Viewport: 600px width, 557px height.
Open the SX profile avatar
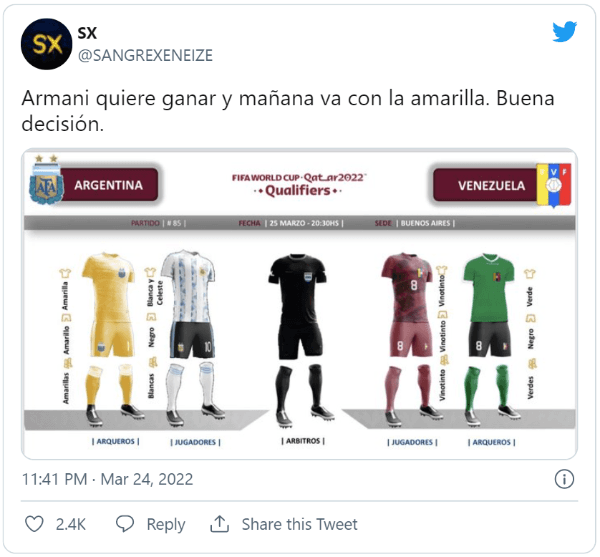46,44
